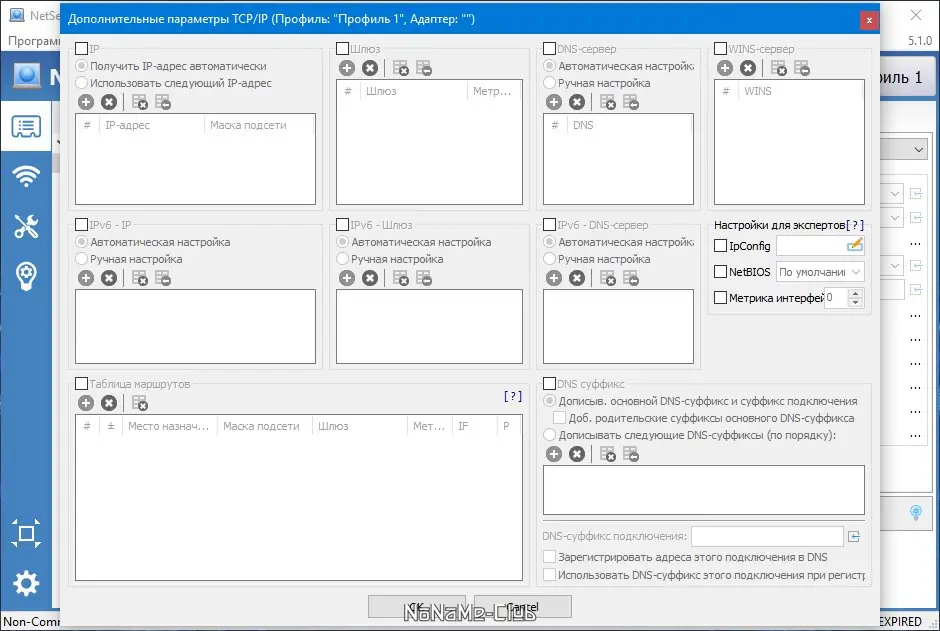940x631 pixels.
Task: Click import icon next to DNS-суффикс подключения field
Action: pos(854,536)
